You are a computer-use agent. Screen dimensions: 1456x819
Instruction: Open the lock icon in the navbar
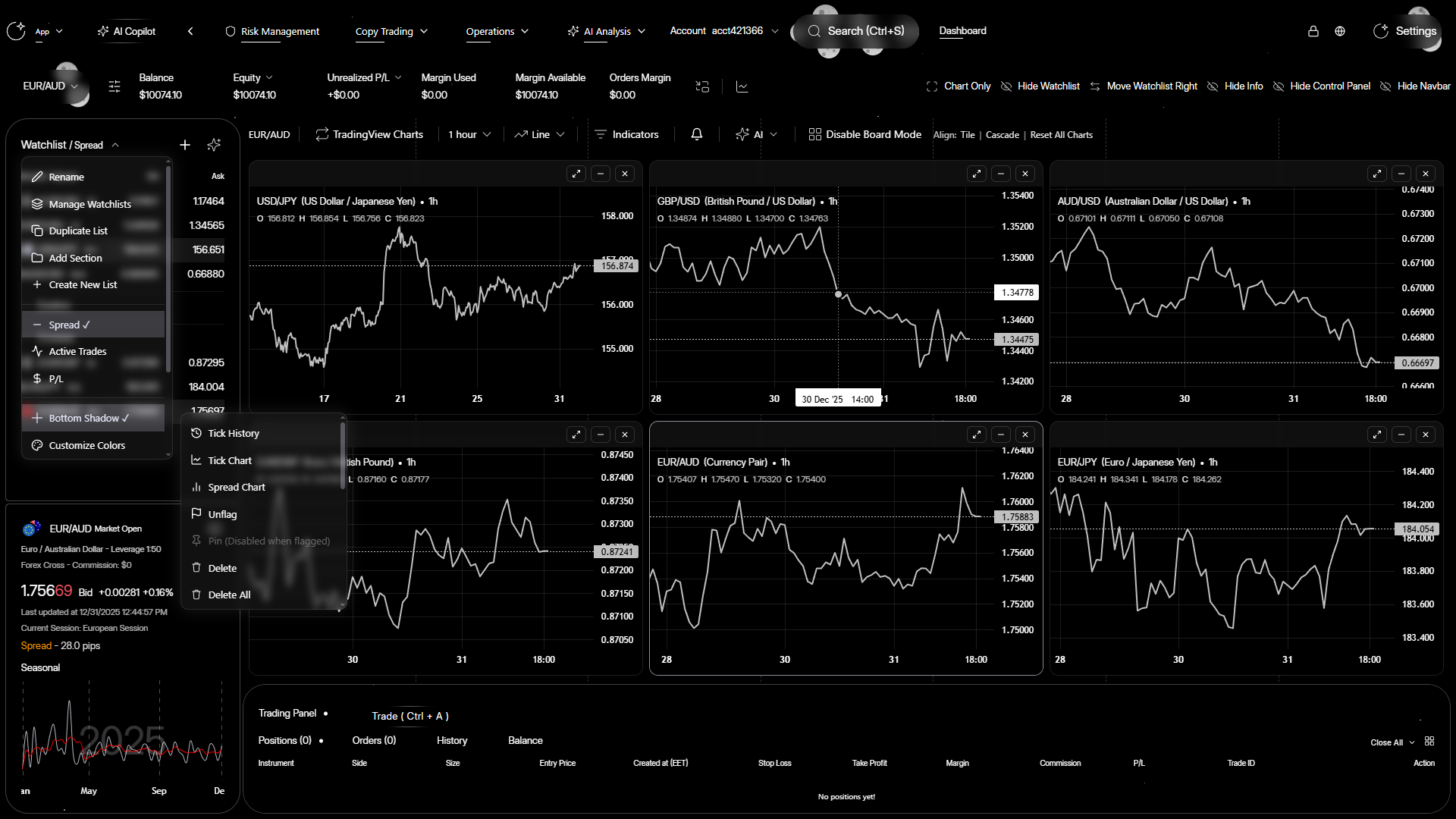[1313, 31]
